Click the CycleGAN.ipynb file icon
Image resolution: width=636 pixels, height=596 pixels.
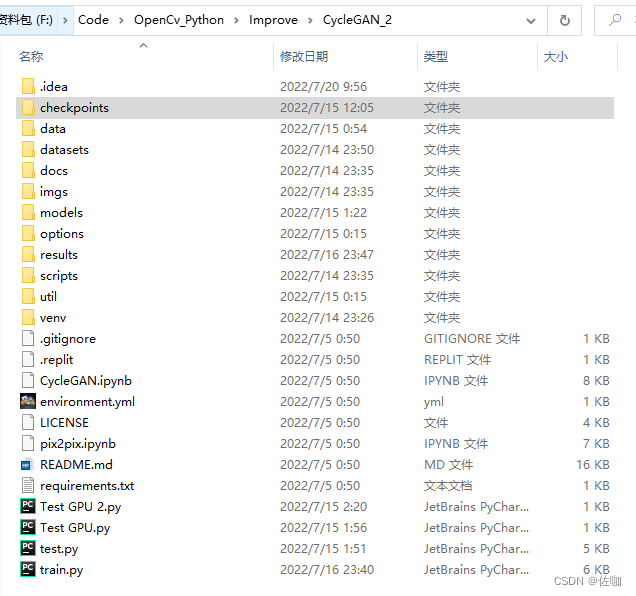[x=28, y=381]
